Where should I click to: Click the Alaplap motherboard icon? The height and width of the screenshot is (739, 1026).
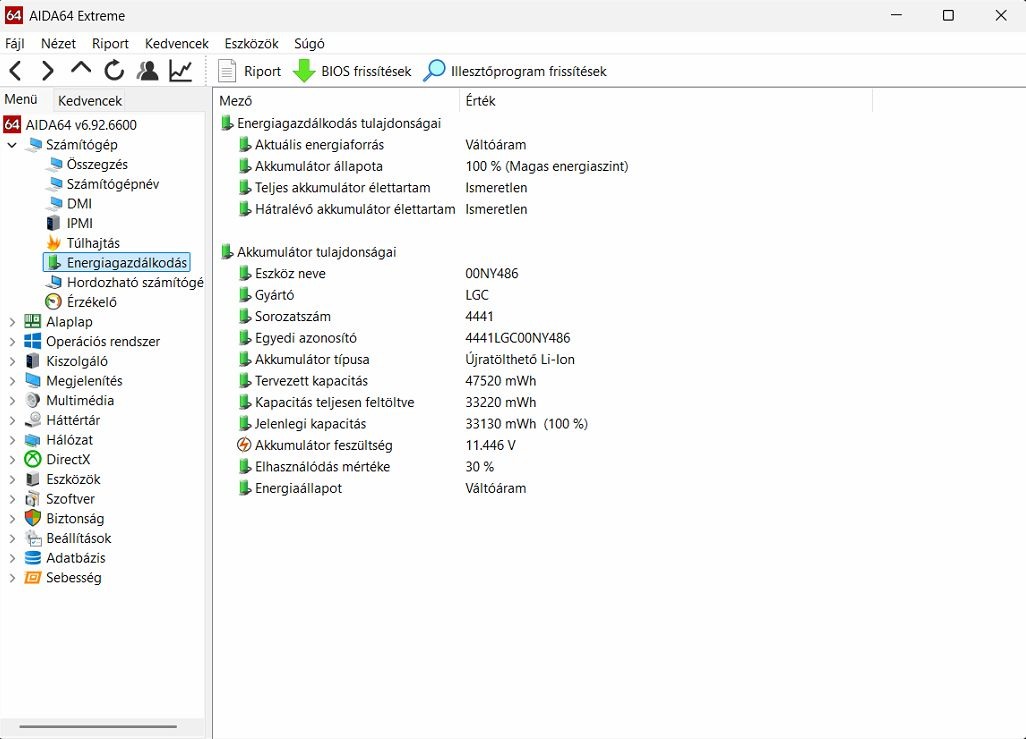click(33, 321)
